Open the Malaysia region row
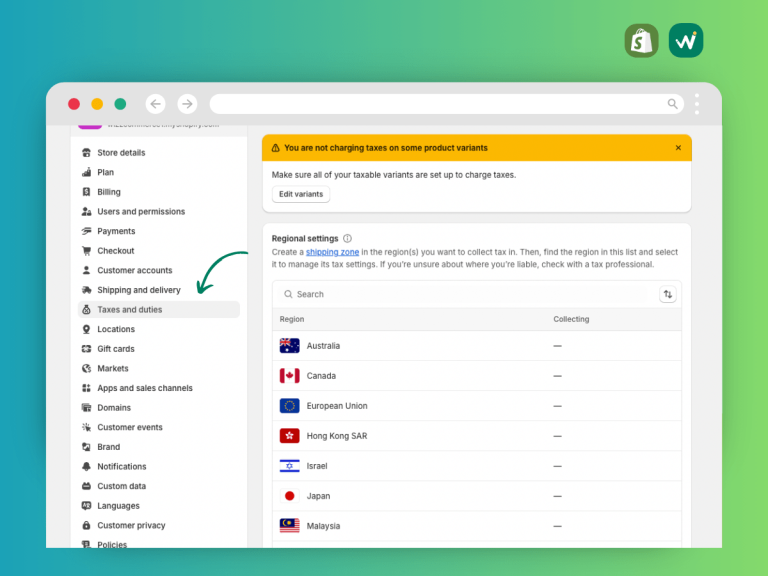 click(477, 526)
